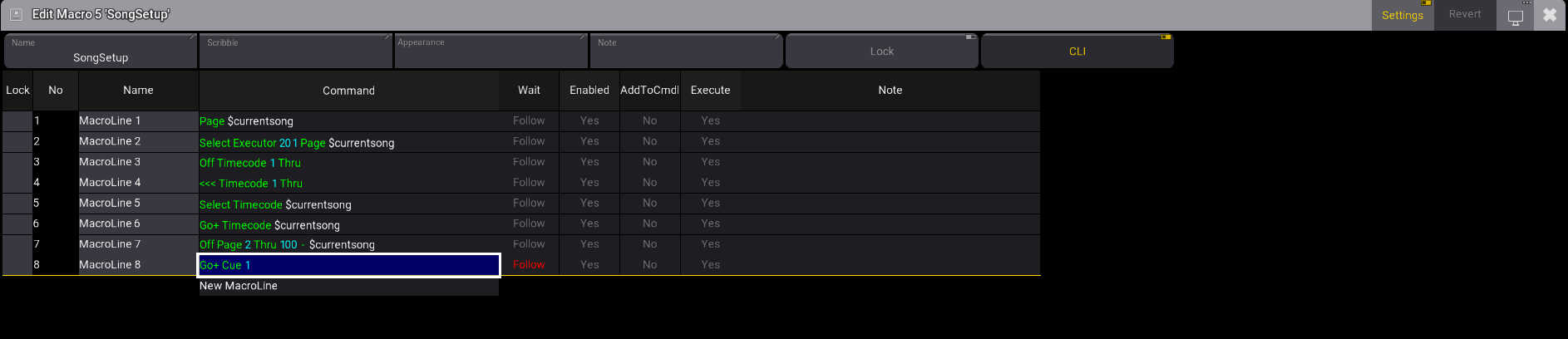Image resolution: width=1568 pixels, height=339 pixels.
Task: Click the display monitor icon
Action: point(1515,17)
